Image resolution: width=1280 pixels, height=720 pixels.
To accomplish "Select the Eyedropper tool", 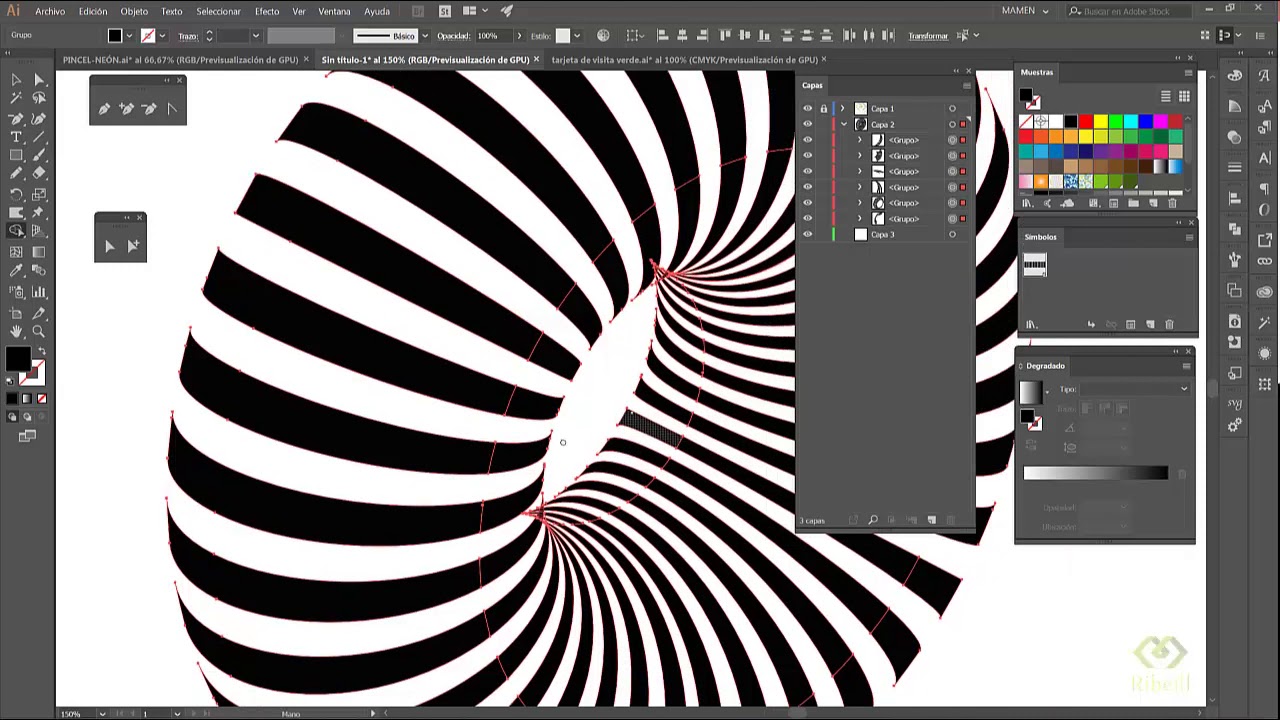I will [x=16, y=271].
